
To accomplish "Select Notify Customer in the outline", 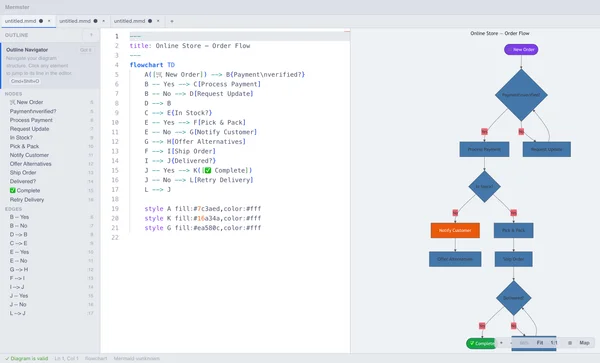I will 51,155.
